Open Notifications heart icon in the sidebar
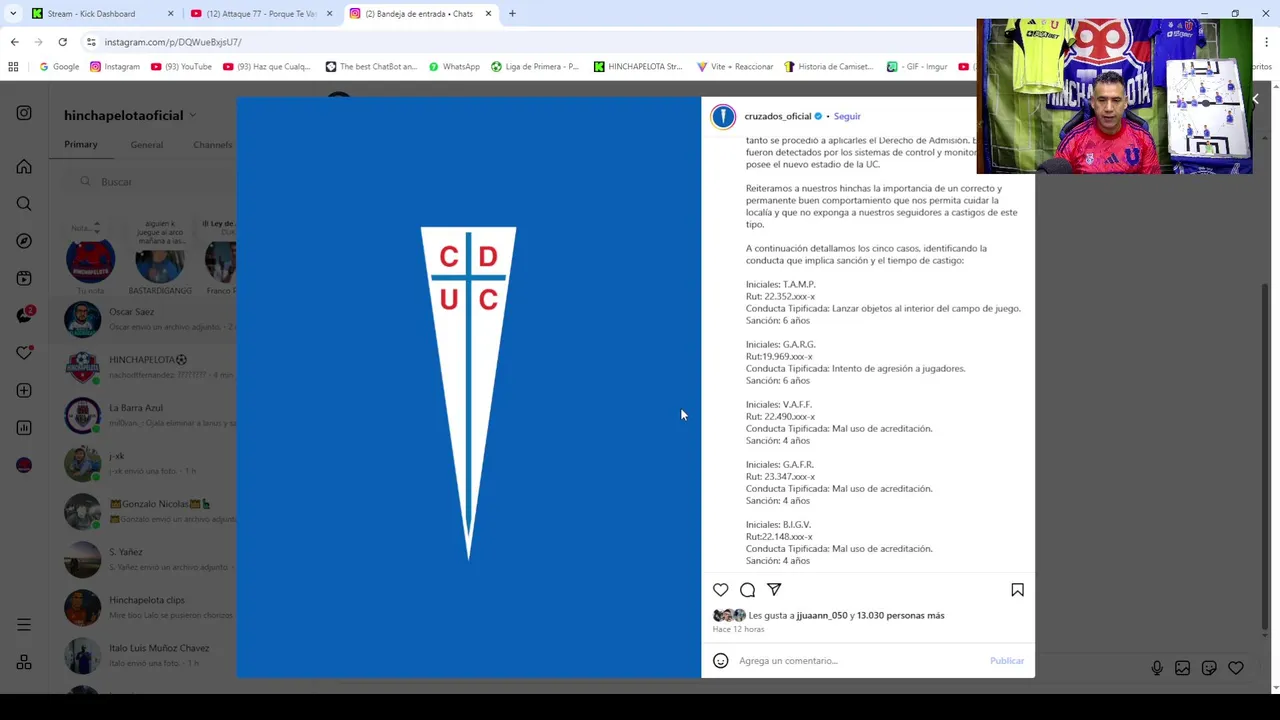This screenshot has width=1280, height=720. click(24, 353)
